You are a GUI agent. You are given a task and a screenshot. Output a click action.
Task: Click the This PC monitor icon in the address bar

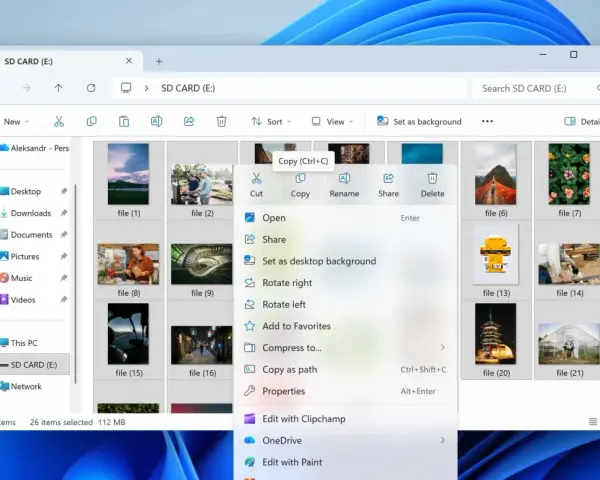pyautogui.click(x=126, y=88)
